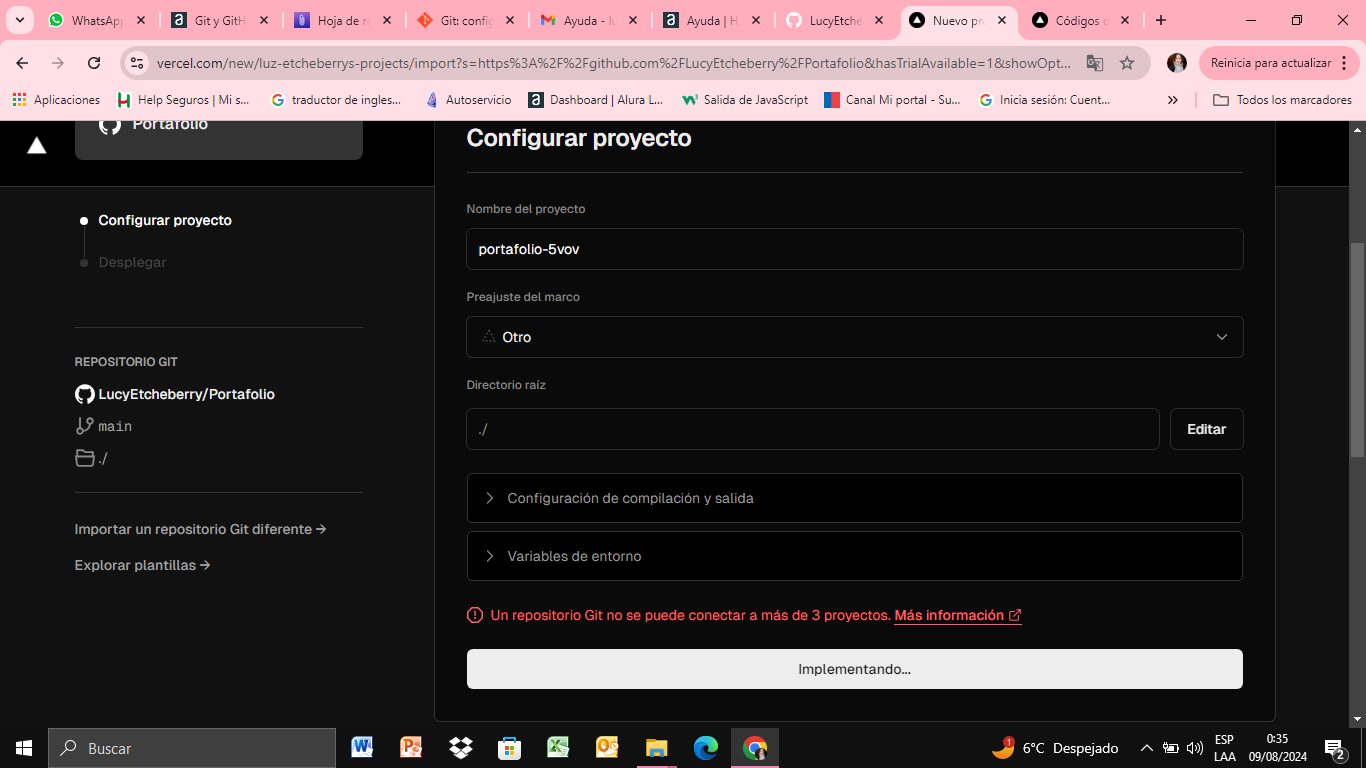The image size is (1366, 768).
Task: Open volume control in system tray
Action: click(1194, 748)
